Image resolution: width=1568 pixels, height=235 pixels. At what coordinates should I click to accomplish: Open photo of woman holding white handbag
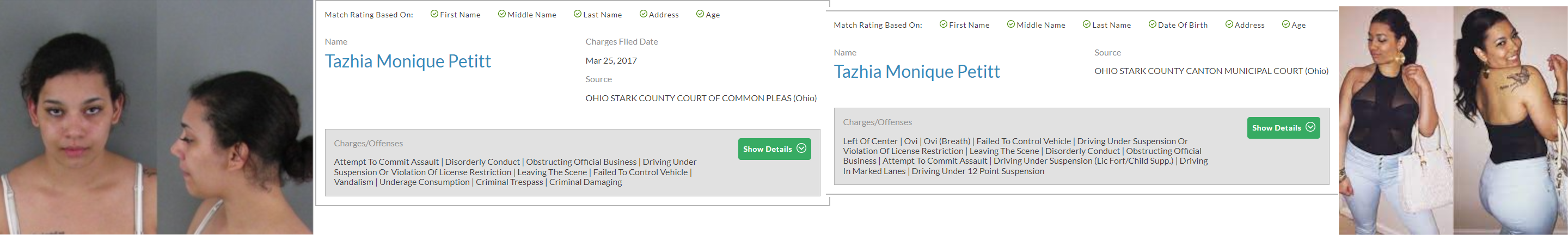(1395, 121)
